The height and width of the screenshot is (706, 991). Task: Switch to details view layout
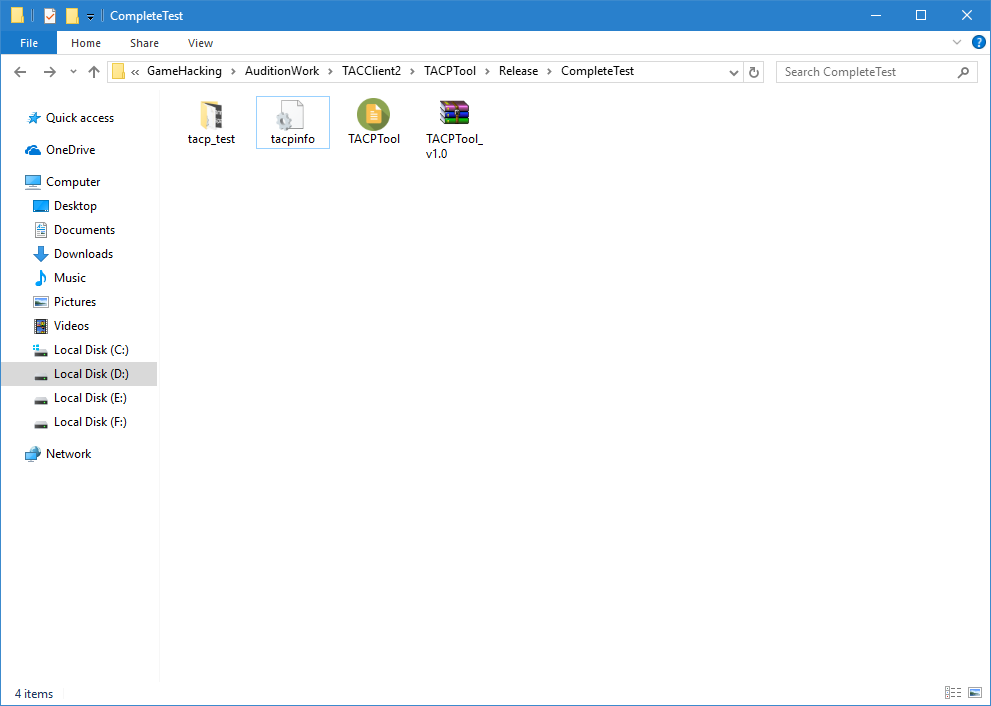pyautogui.click(x=951, y=693)
